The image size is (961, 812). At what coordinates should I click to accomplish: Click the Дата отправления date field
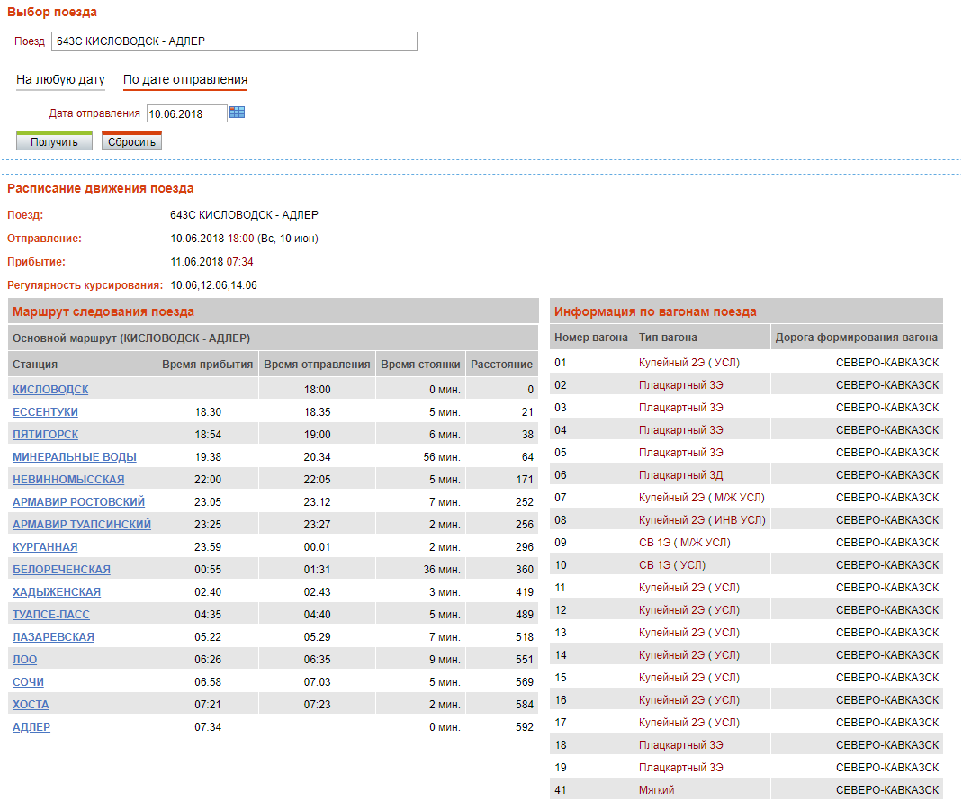click(x=186, y=114)
